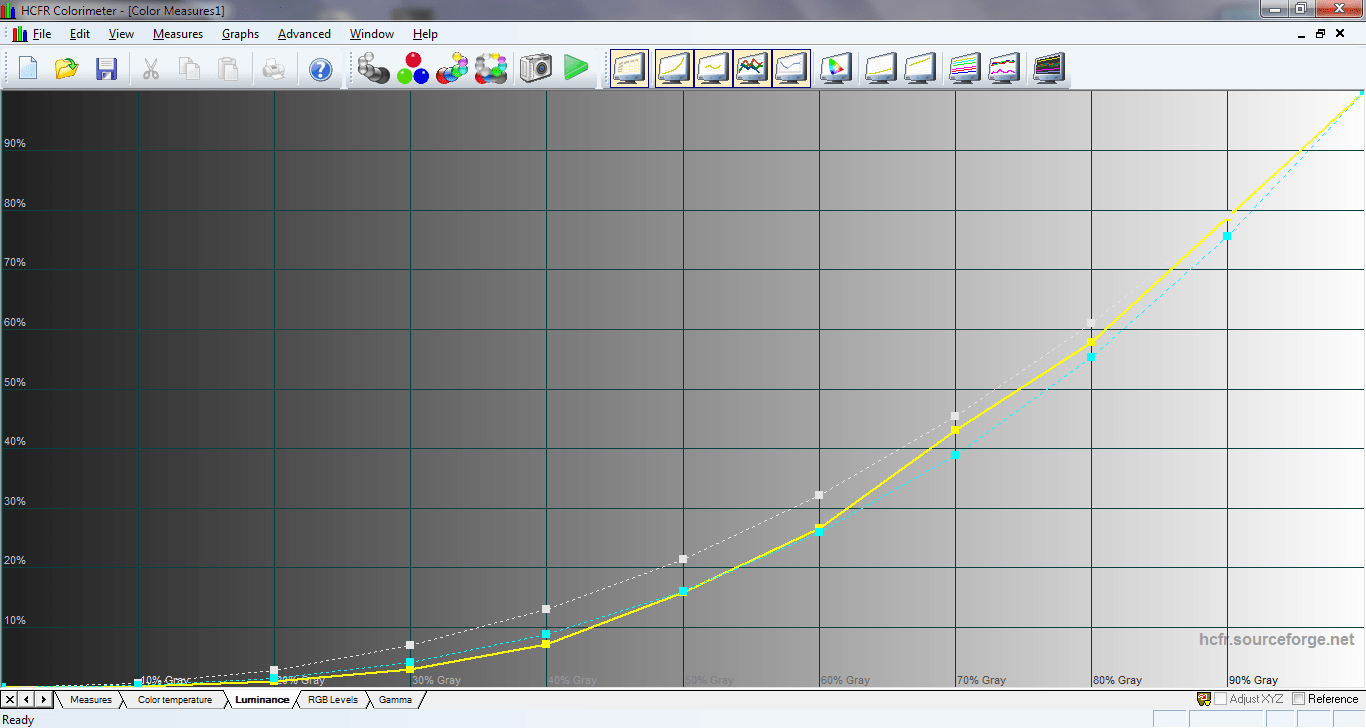The height and width of the screenshot is (728, 1366).
Task: Click the blue Help question mark icon
Action: click(x=320, y=68)
